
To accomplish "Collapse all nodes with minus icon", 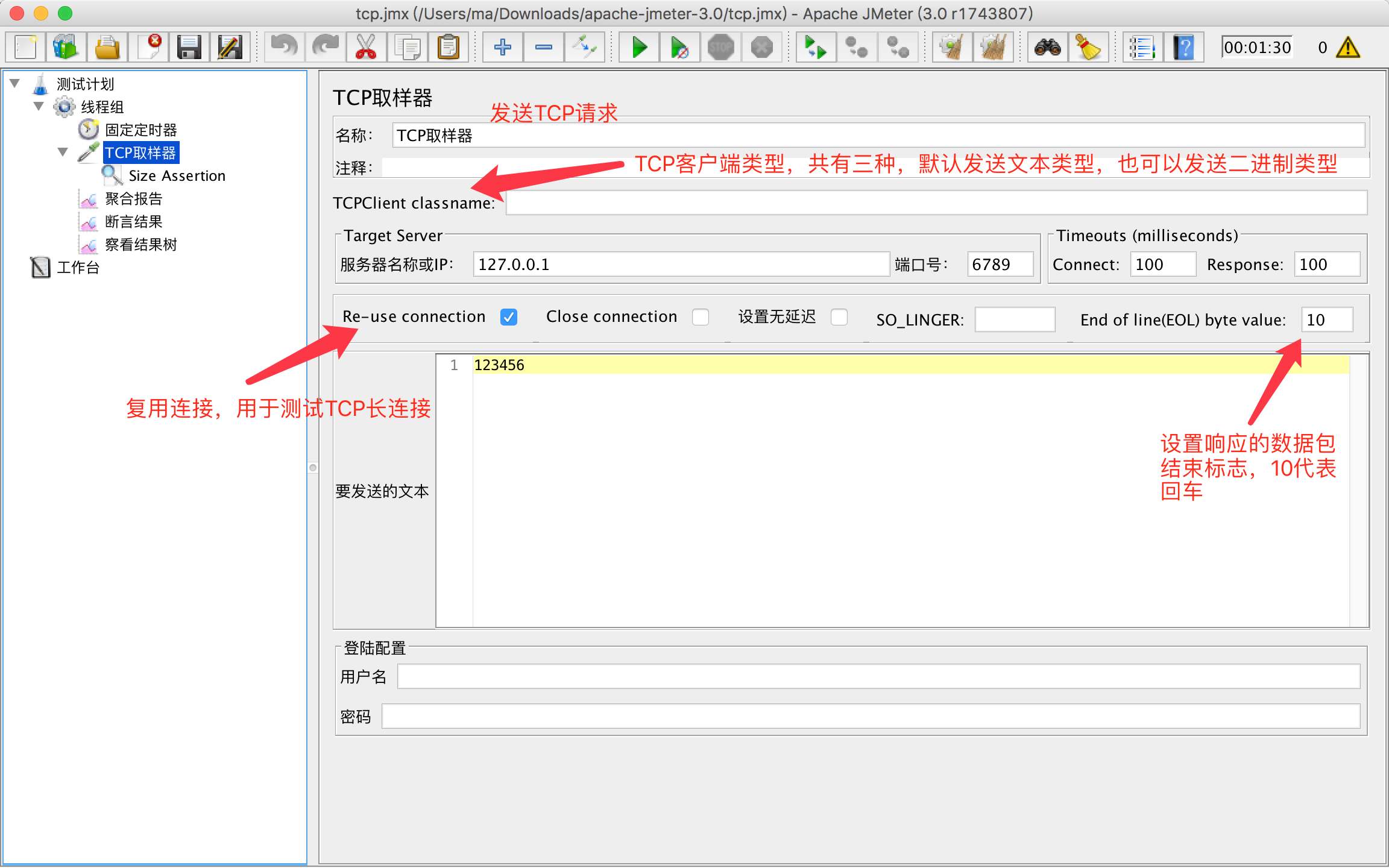I will coord(544,47).
